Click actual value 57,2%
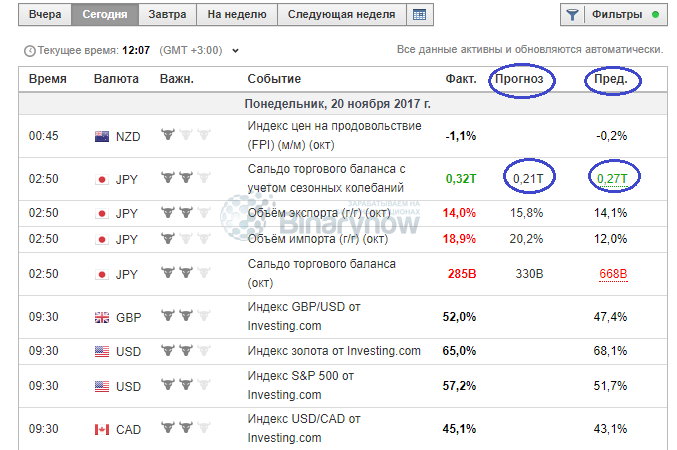This screenshot has height=450, width=677. pyautogui.click(x=459, y=386)
